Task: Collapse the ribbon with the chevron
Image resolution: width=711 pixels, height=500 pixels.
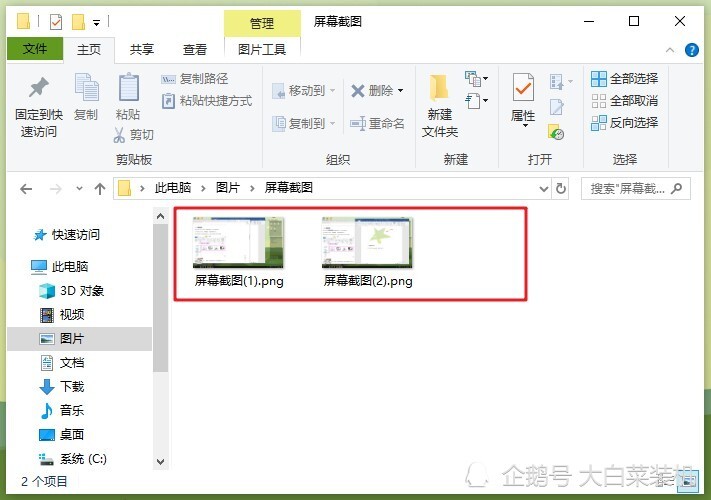Action: click(x=670, y=50)
